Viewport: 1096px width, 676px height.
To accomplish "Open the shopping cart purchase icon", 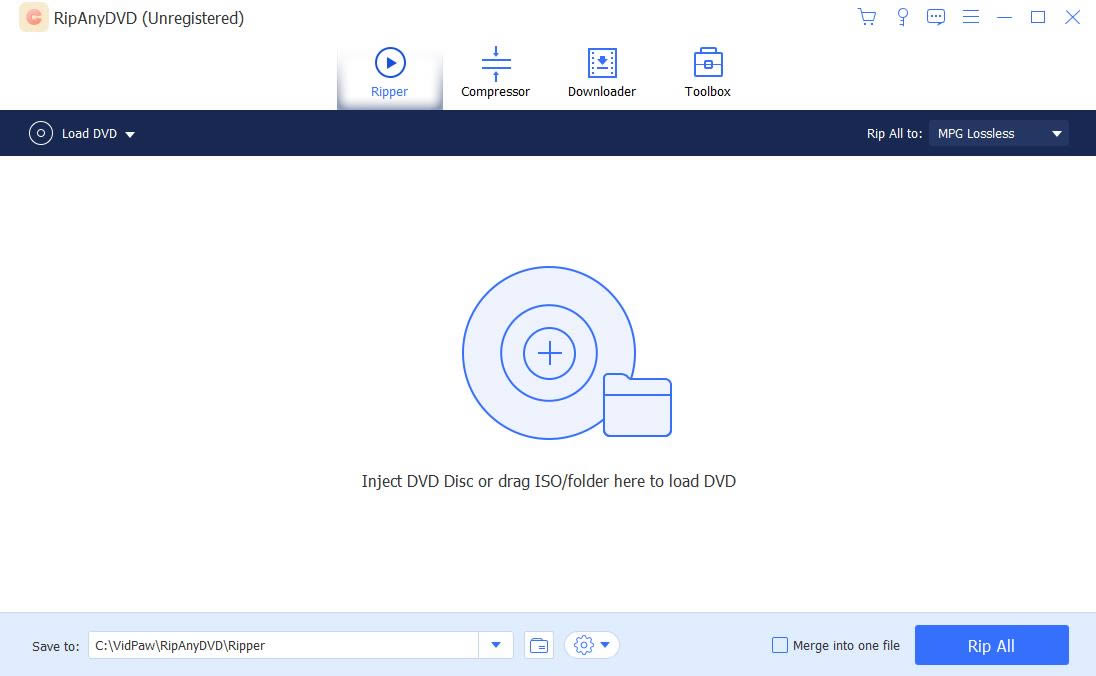I will [867, 17].
